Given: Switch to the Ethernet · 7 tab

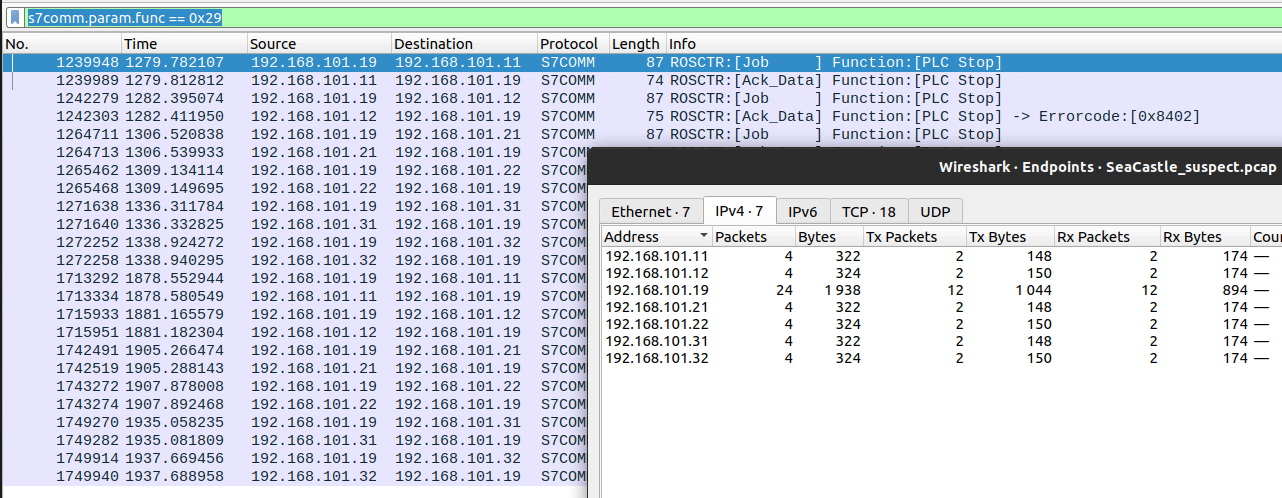Looking at the screenshot, I should pos(650,211).
